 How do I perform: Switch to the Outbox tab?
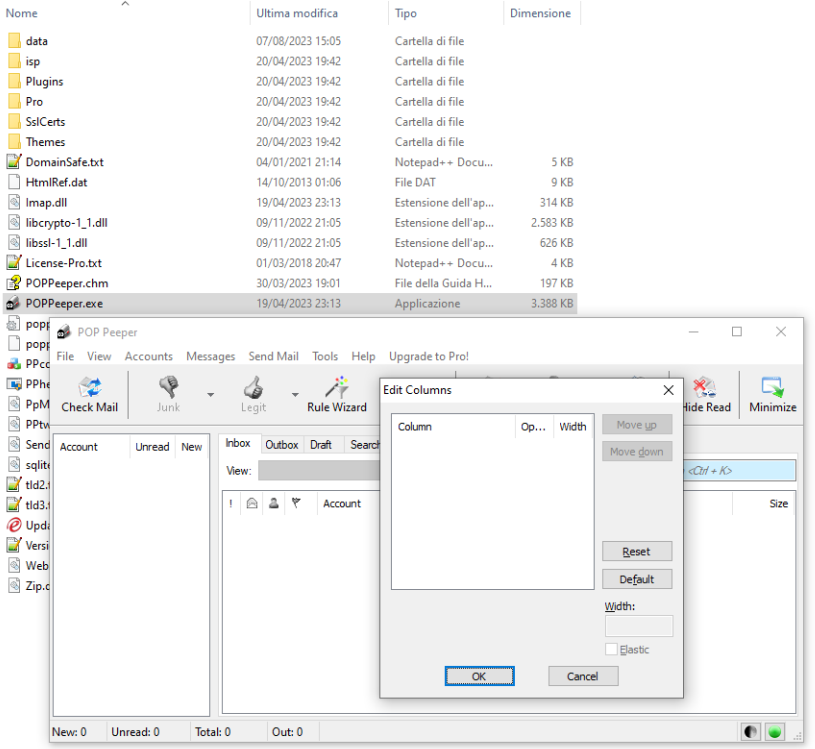coord(282,445)
